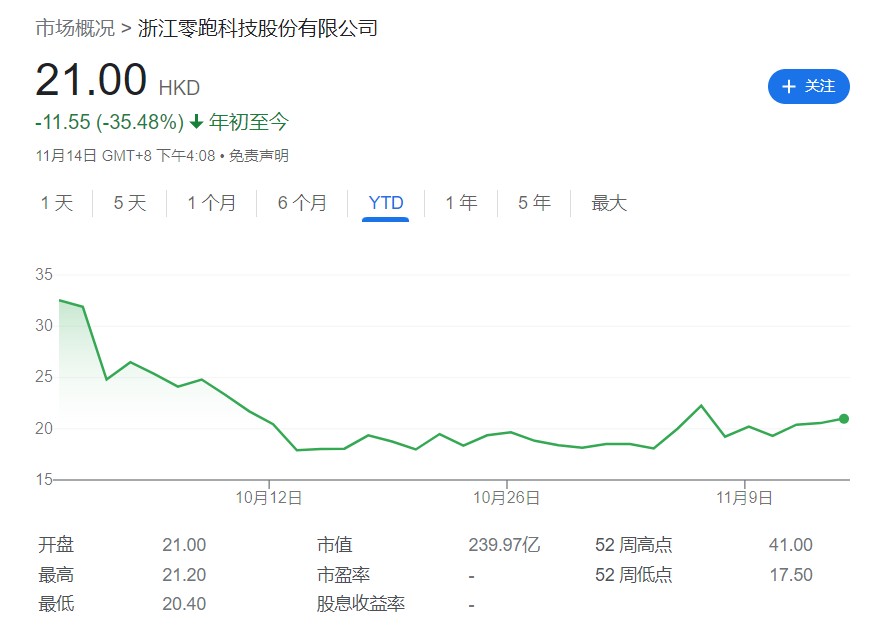Select the YTD tab
The width and height of the screenshot is (893, 628).
click(x=386, y=203)
